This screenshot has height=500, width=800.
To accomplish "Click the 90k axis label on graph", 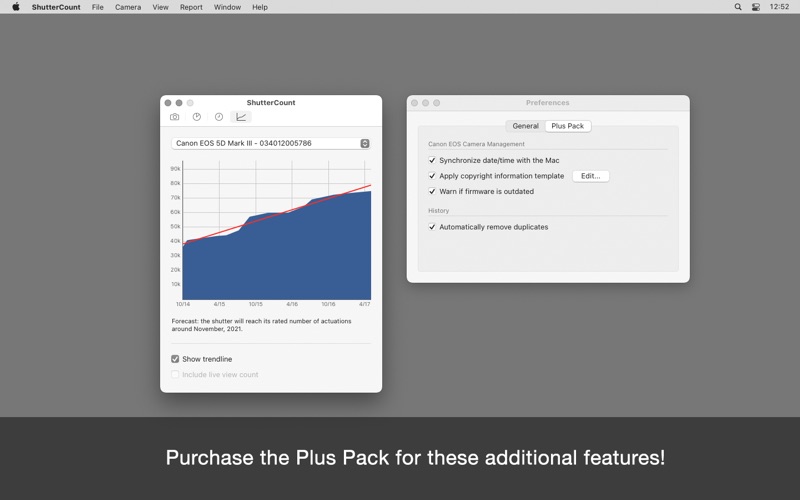I will pos(176,169).
